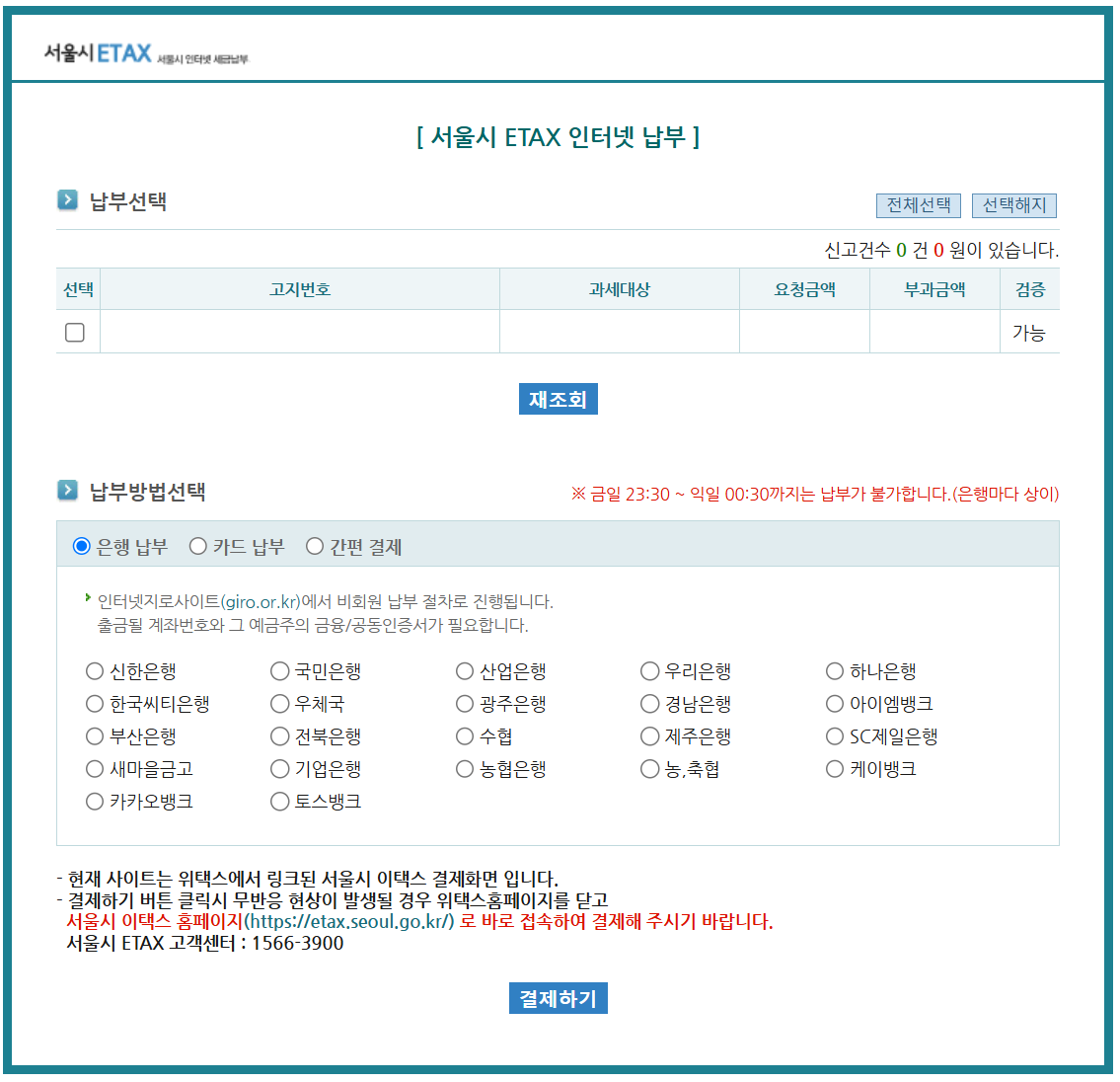This screenshot has width=1120, height=1082.
Task: Choose 국민은행 as payment bank
Action: pos(279,670)
